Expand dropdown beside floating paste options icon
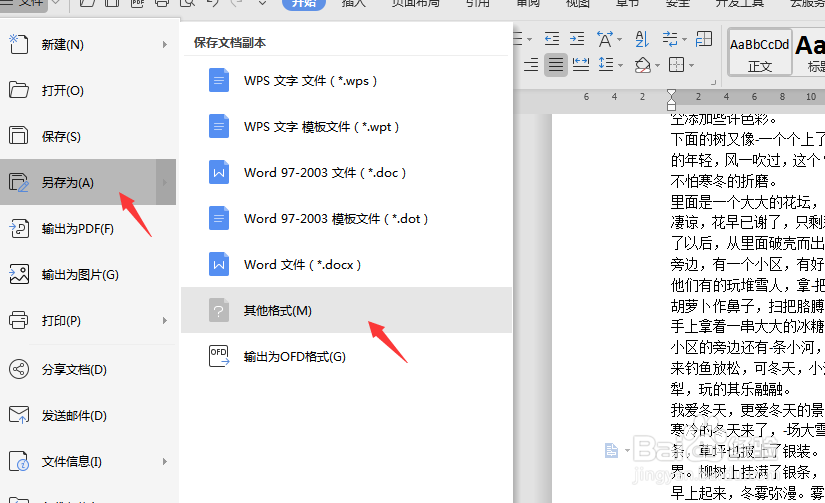This screenshot has width=825, height=503. click(627, 450)
